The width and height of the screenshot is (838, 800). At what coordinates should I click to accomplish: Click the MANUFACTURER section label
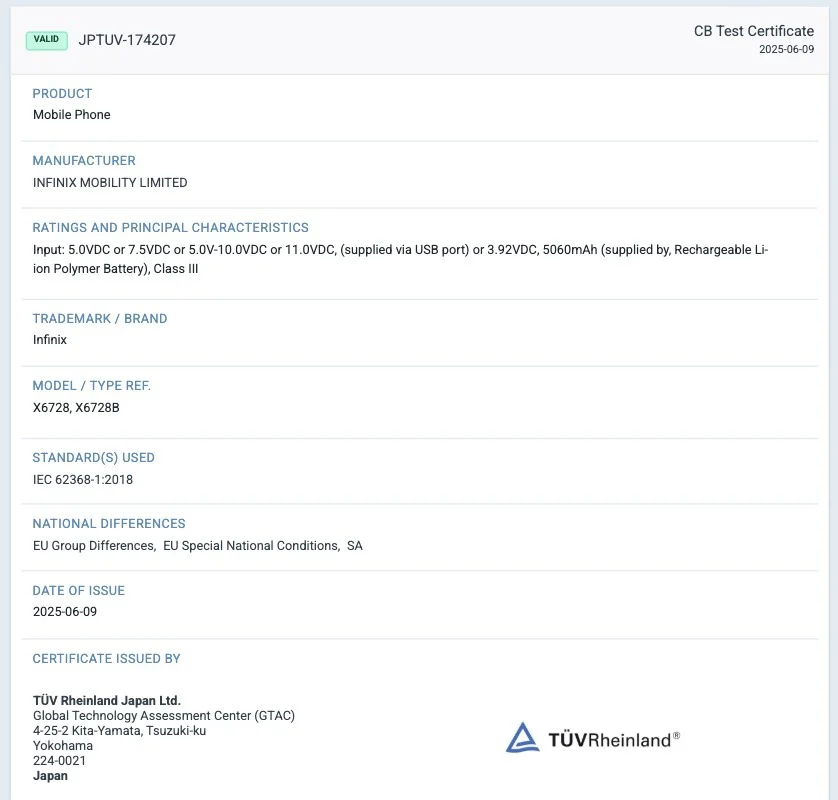(84, 160)
